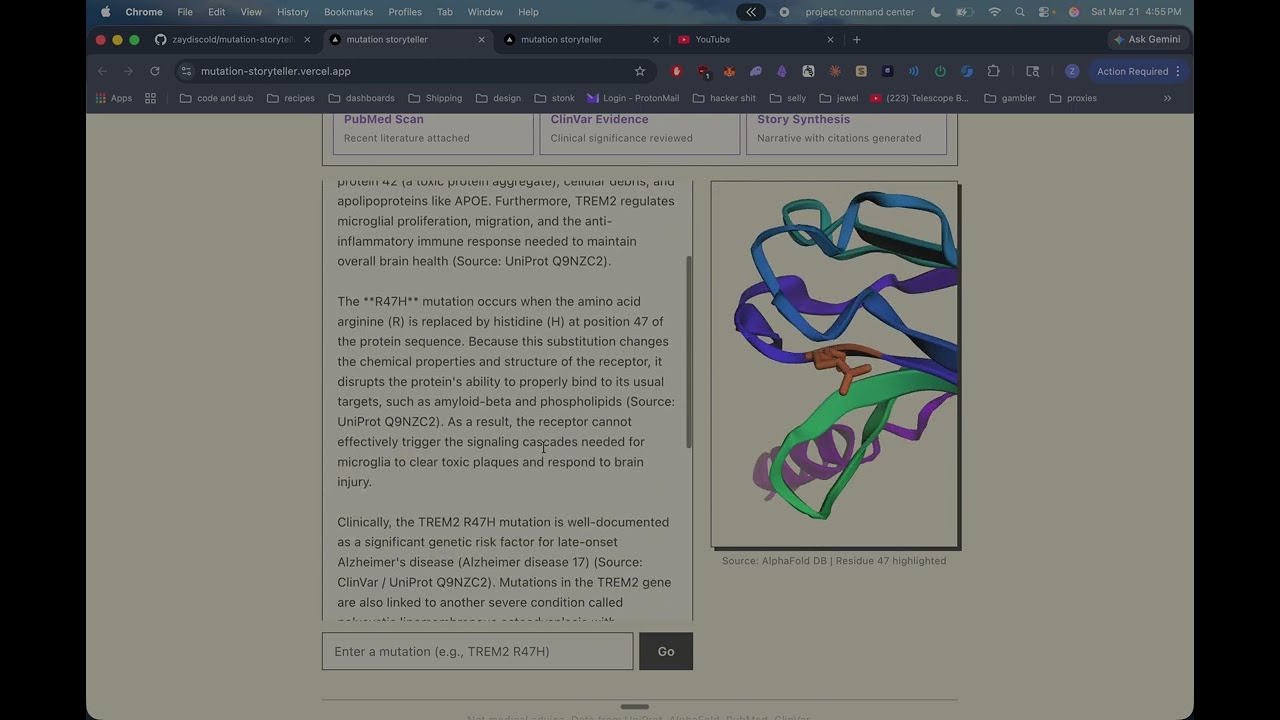This screenshot has height=720, width=1280.
Task: Click the 3D protein structure viewer
Action: [835, 365]
